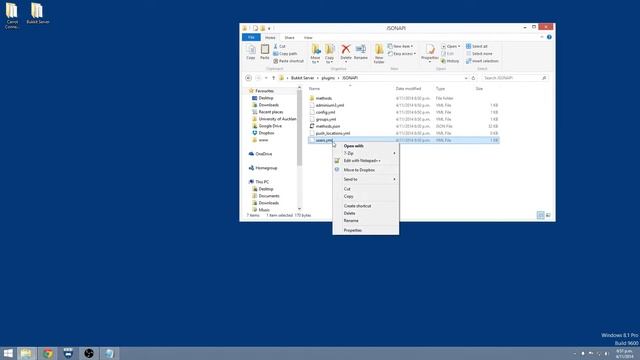Choose Cut in the context menu
Screen dimensions: 640x360
pyautogui.click(x=366, y=189)
